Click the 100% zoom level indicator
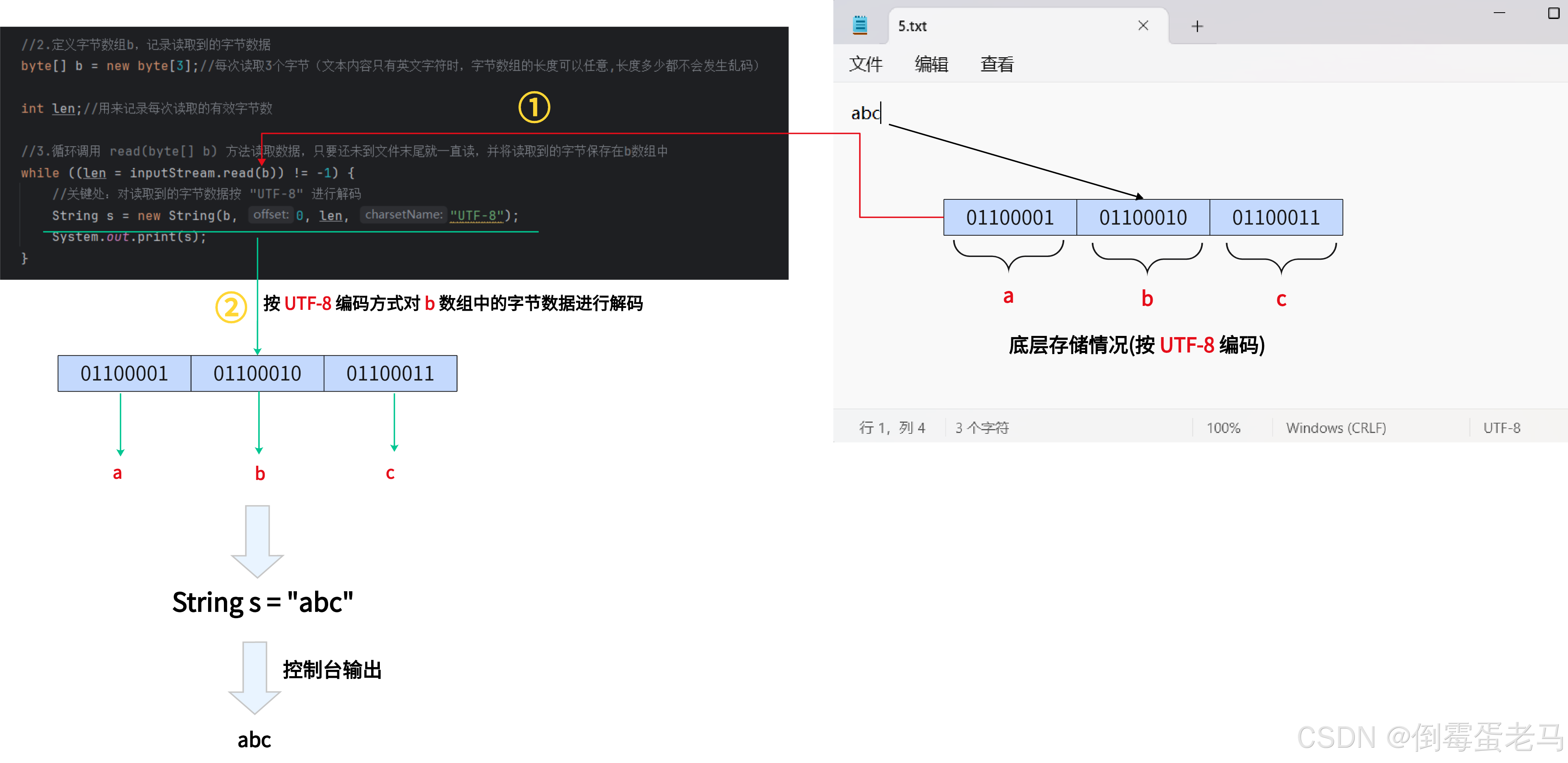 pyautogui.click(x=1223, y=428)
